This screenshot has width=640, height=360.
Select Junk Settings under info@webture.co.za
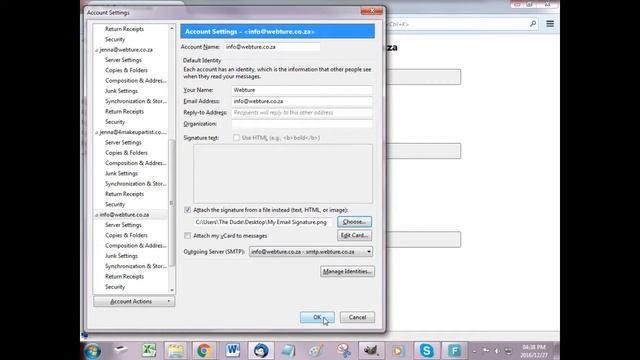pos(121,256)
